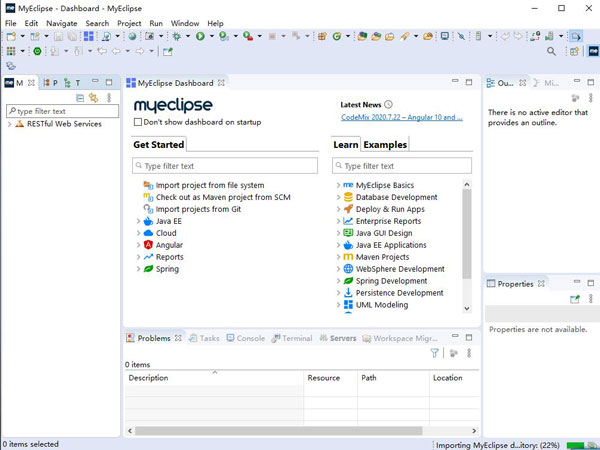Click the green Run button in toolbar
This screenshot has height=450, width=600.
click(x=200, y=36)
